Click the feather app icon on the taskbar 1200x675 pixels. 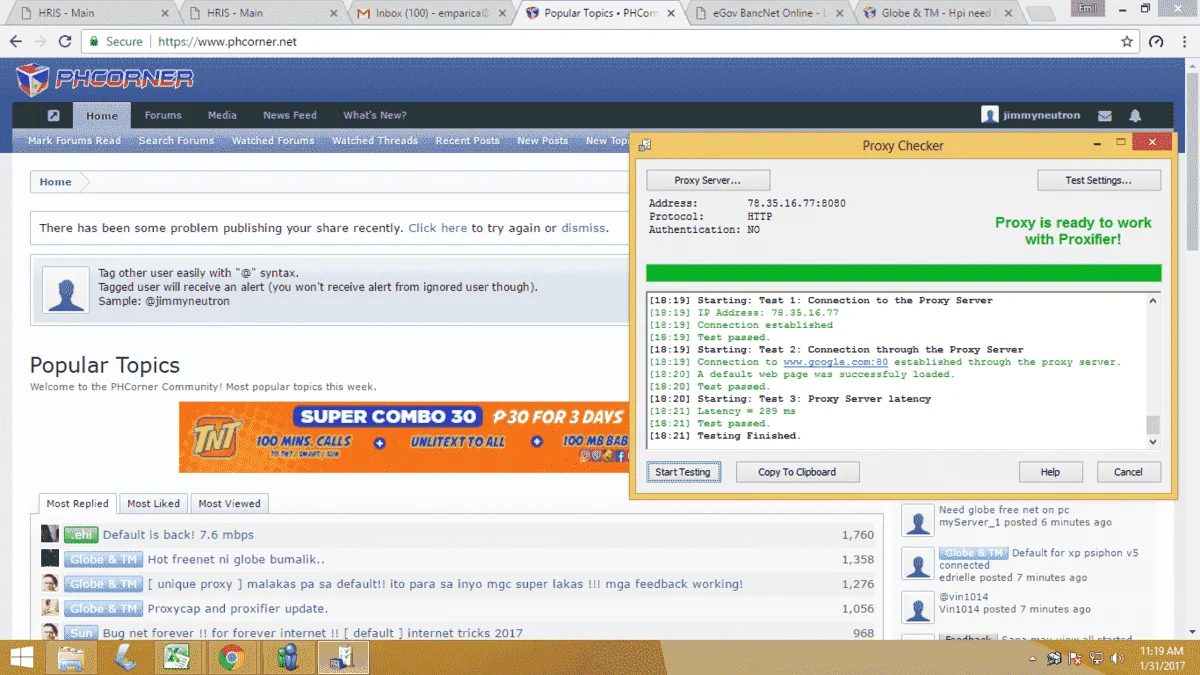point(125,657)
